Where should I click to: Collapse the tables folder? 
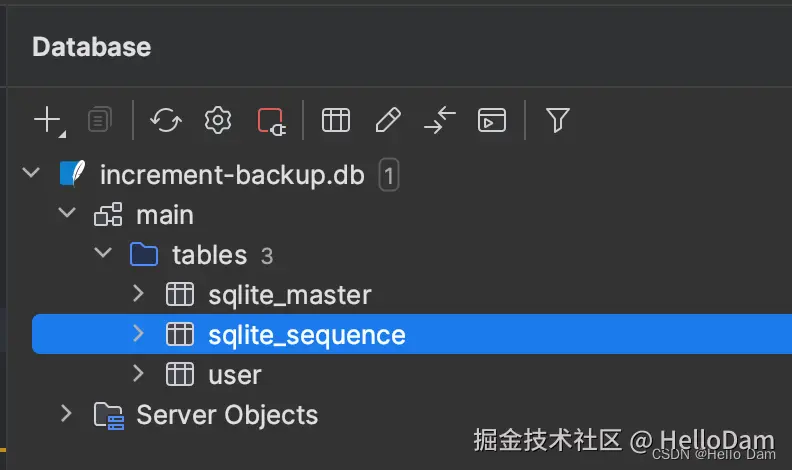(x=102, y=254)
